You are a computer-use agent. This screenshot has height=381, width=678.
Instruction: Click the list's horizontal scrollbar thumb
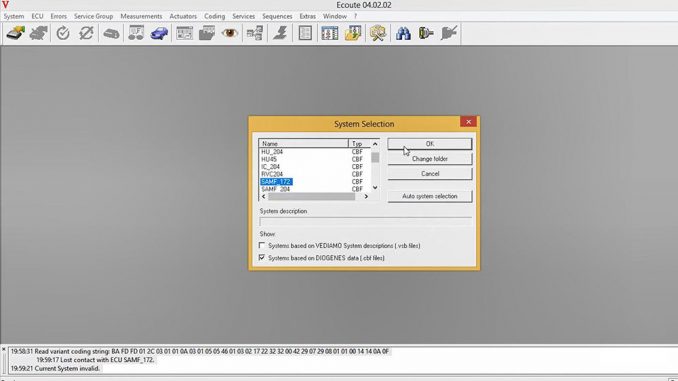pyautogui.click(x=311, y=196)
